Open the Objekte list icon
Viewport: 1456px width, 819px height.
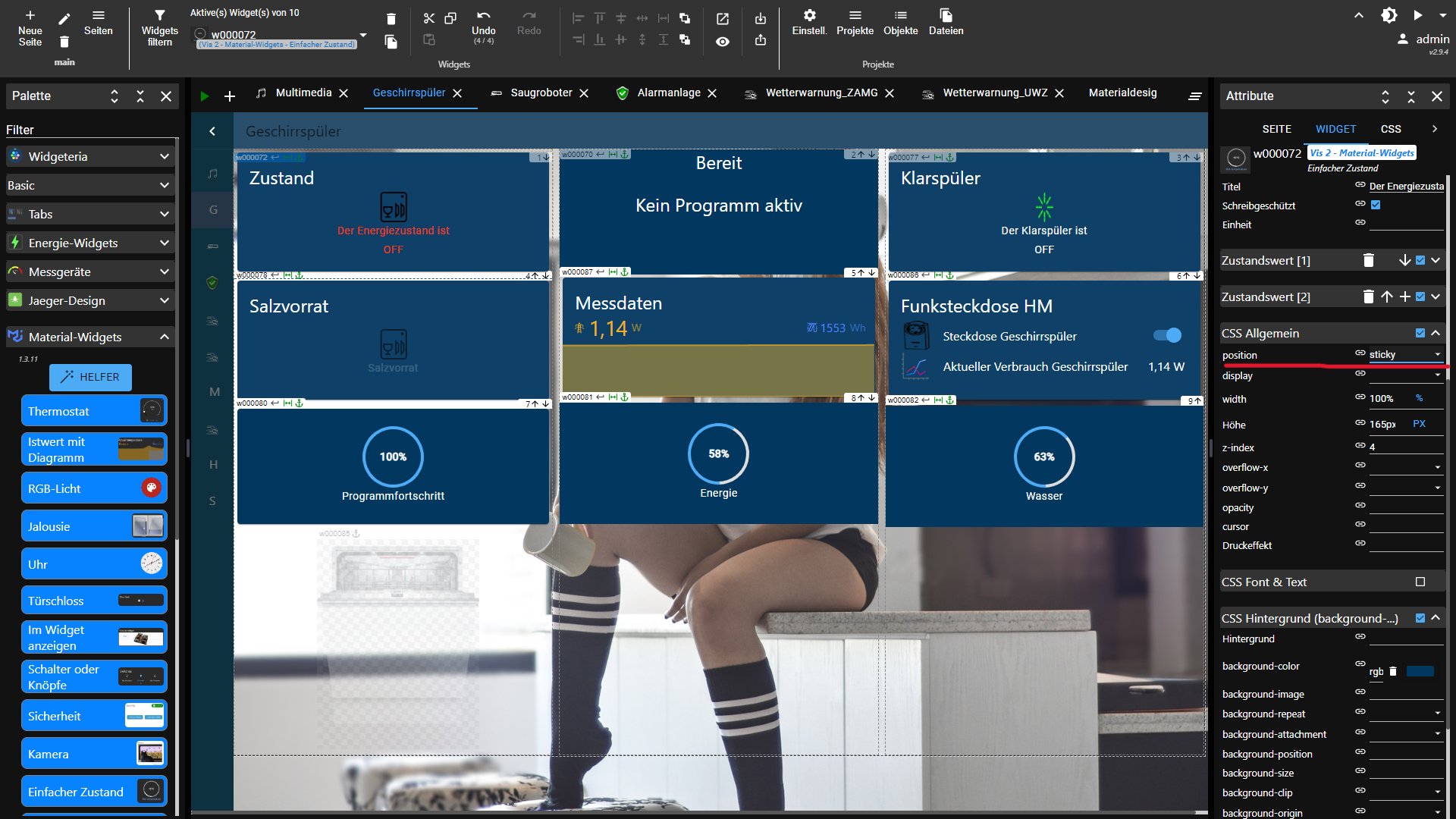(900, 15)
